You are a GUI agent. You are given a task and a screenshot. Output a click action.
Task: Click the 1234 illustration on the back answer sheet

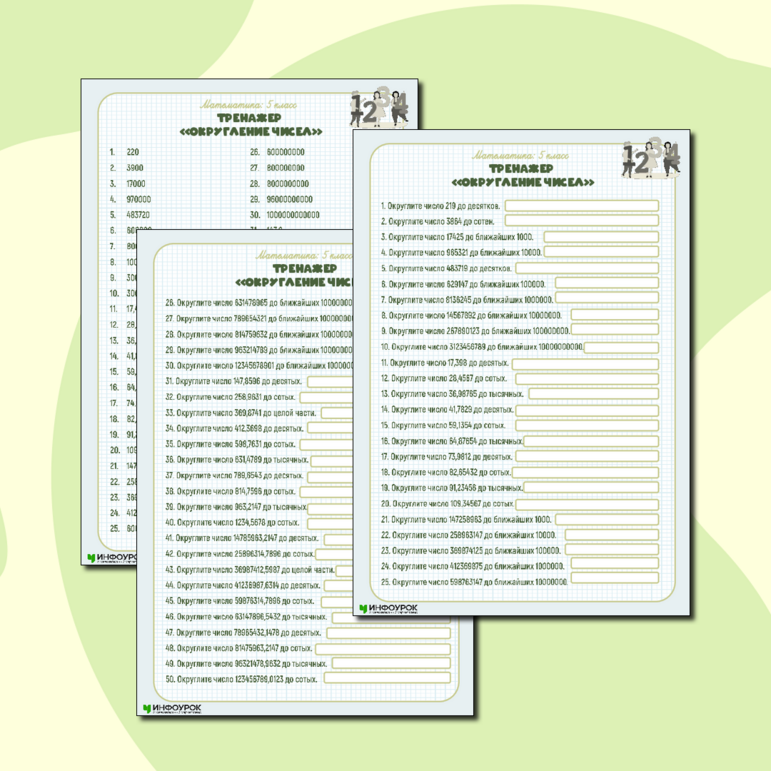click(x=380, y=109)
